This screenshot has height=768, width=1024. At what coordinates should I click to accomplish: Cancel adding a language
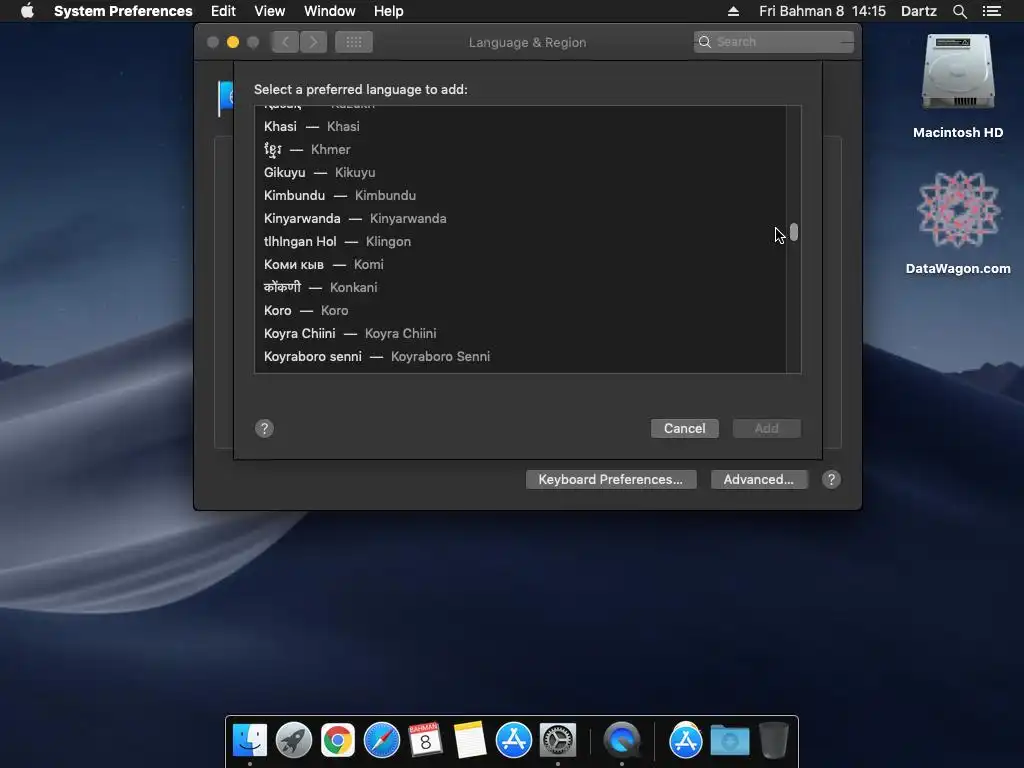684,428
